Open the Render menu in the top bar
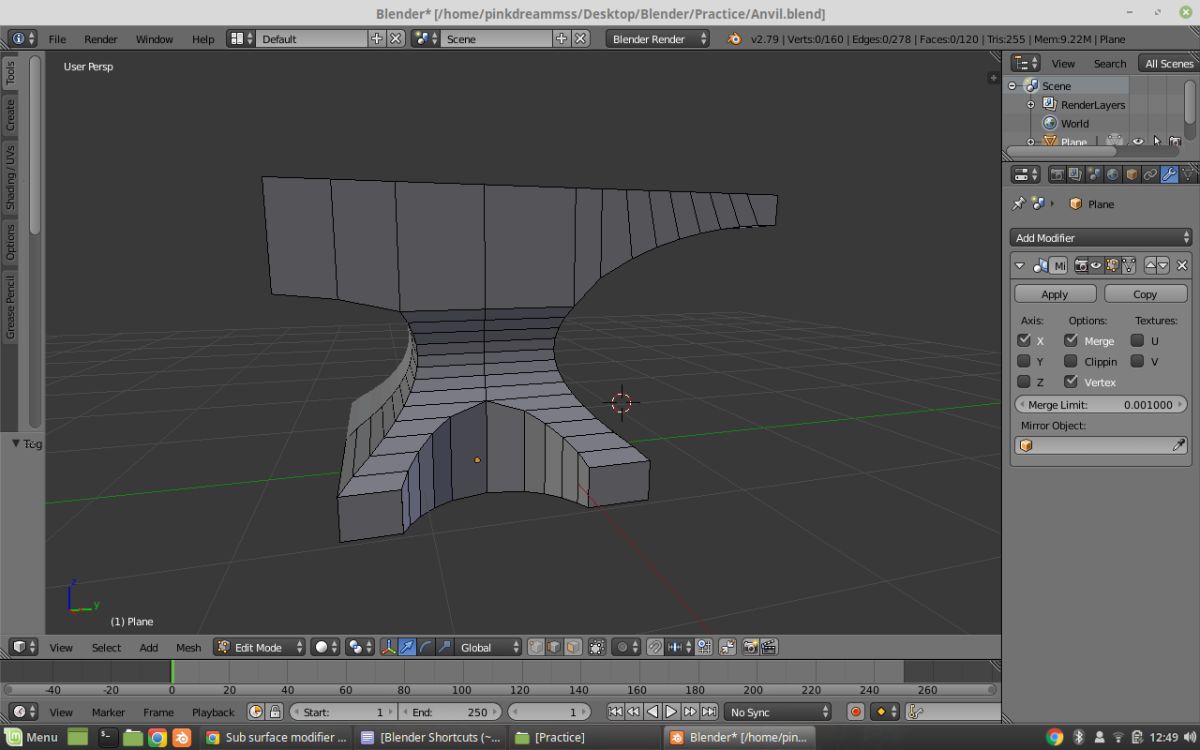Viewport: 1200px width, 750px height. tap(100, 39)
